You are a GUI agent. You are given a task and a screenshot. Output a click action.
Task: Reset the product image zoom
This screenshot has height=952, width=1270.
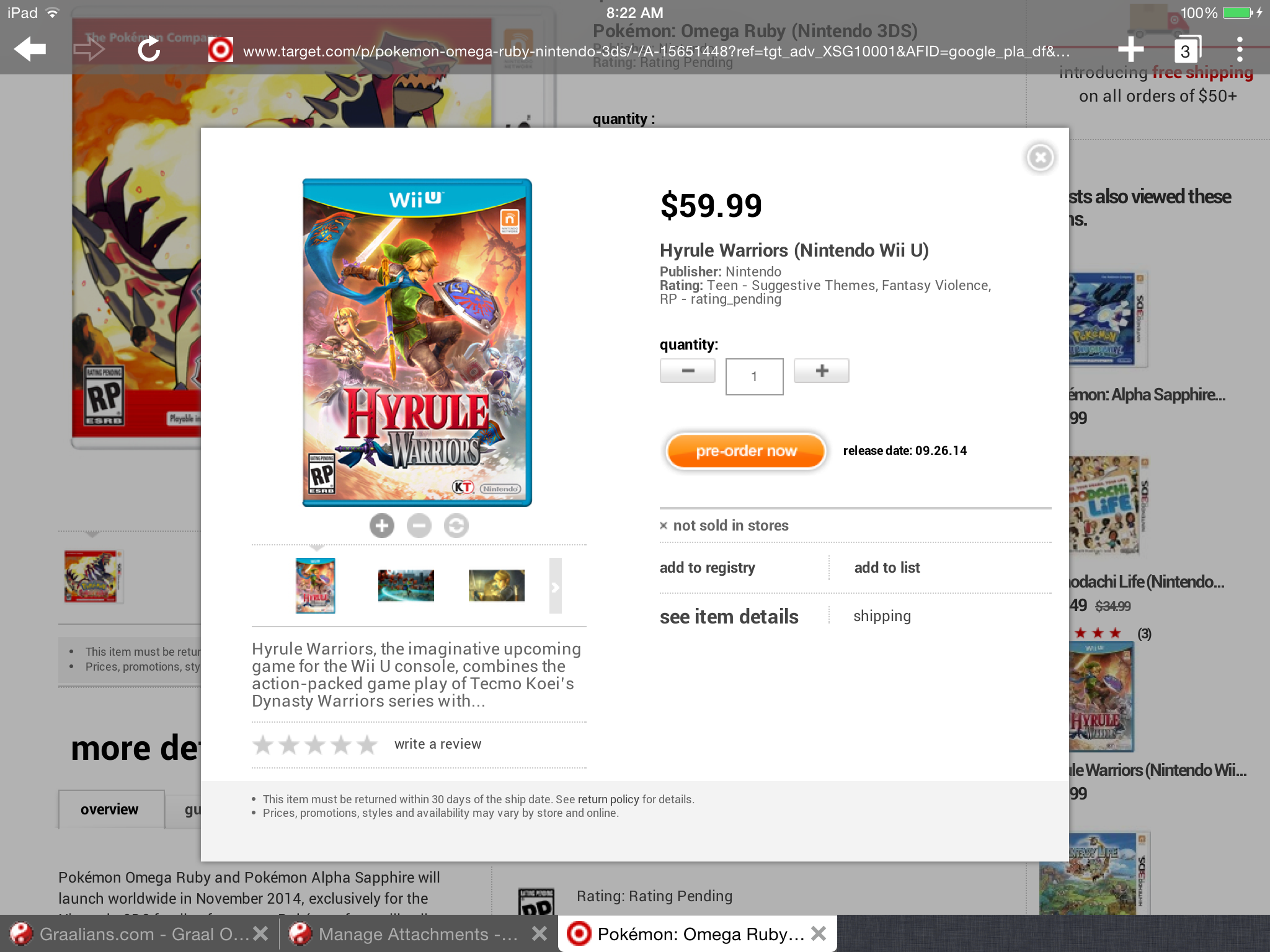coord(456,526)
